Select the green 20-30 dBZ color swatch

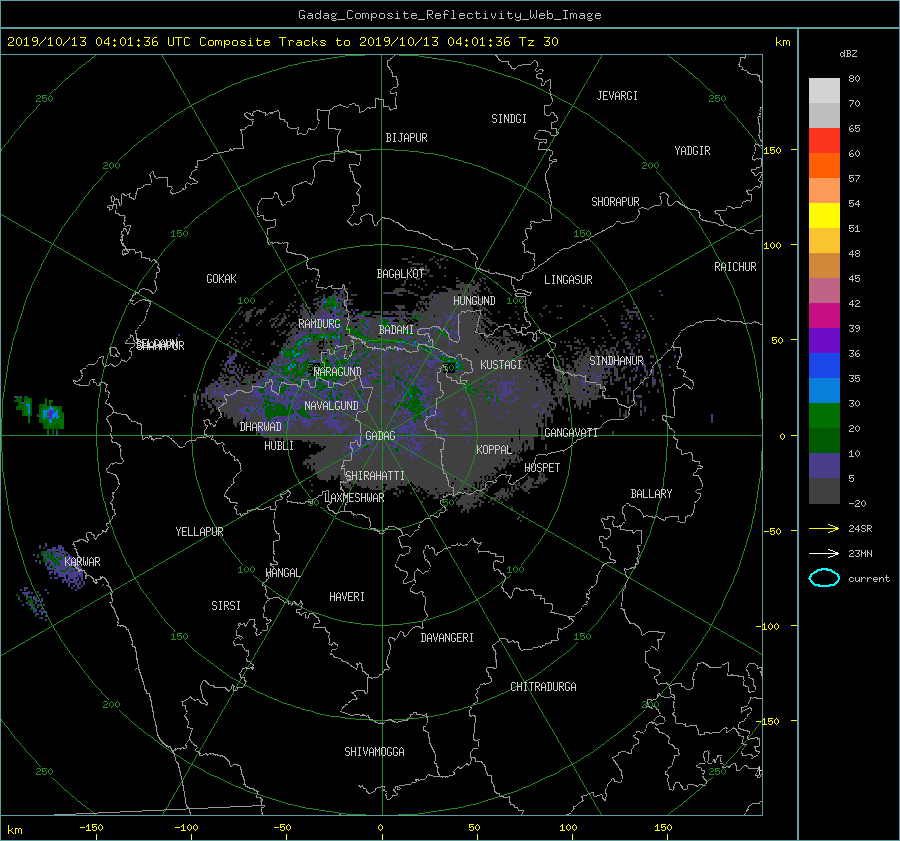pos(824,416)
